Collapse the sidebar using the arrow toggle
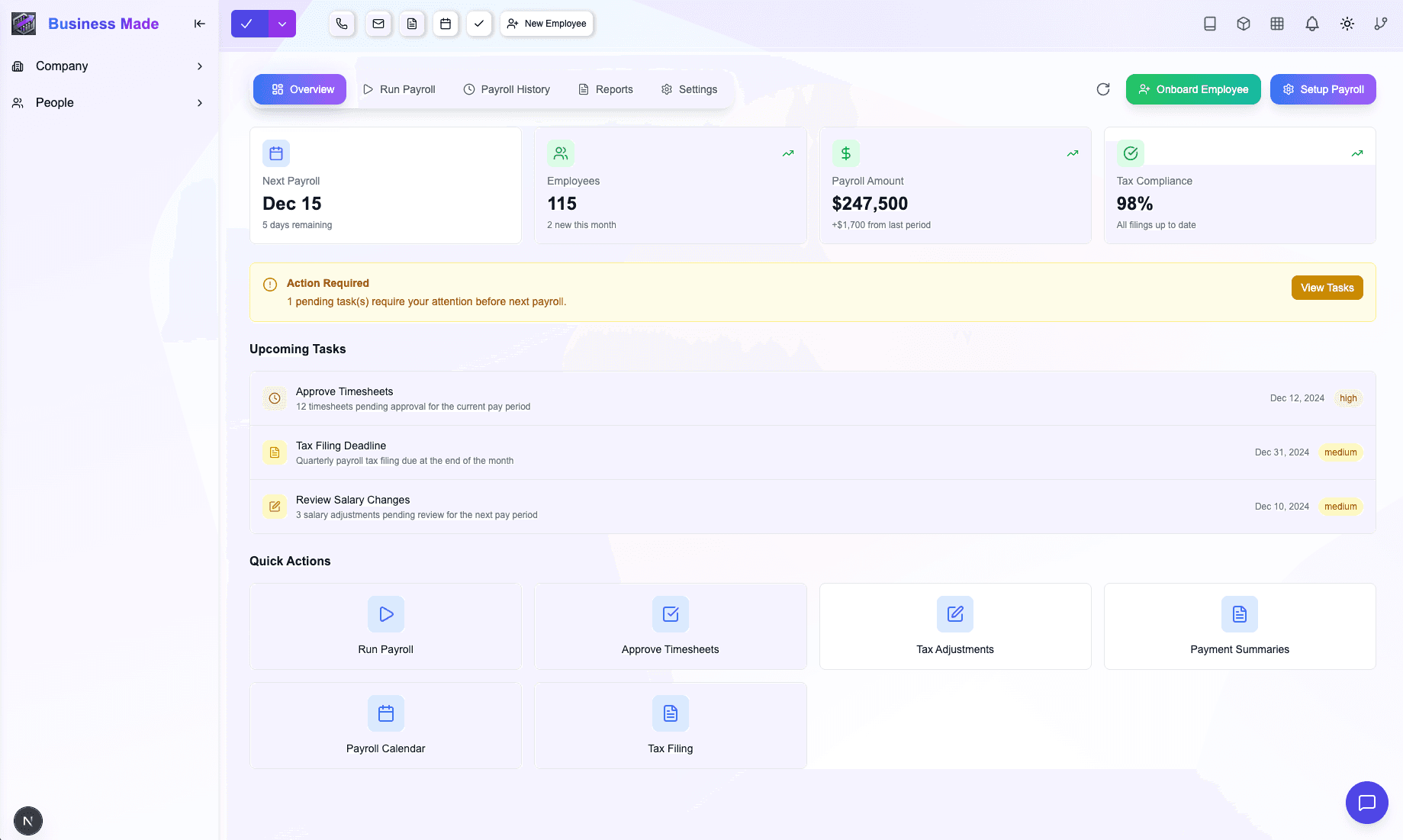 (x=200, y=24)
